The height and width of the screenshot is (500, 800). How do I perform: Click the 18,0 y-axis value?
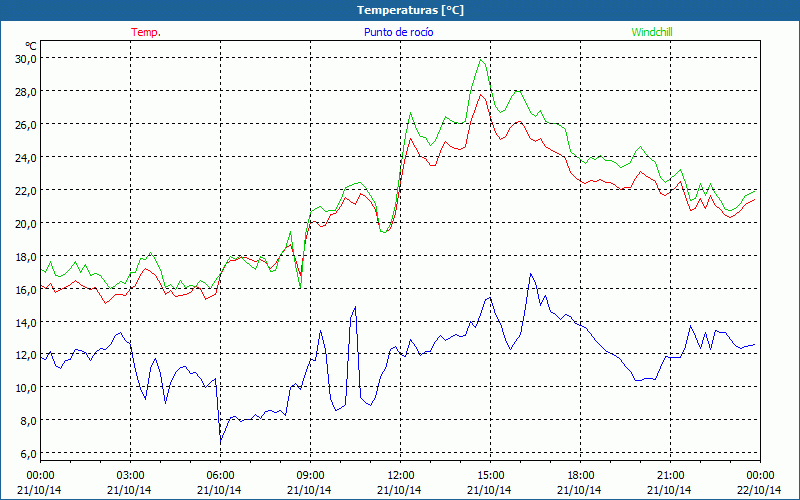tap(26, 256)
